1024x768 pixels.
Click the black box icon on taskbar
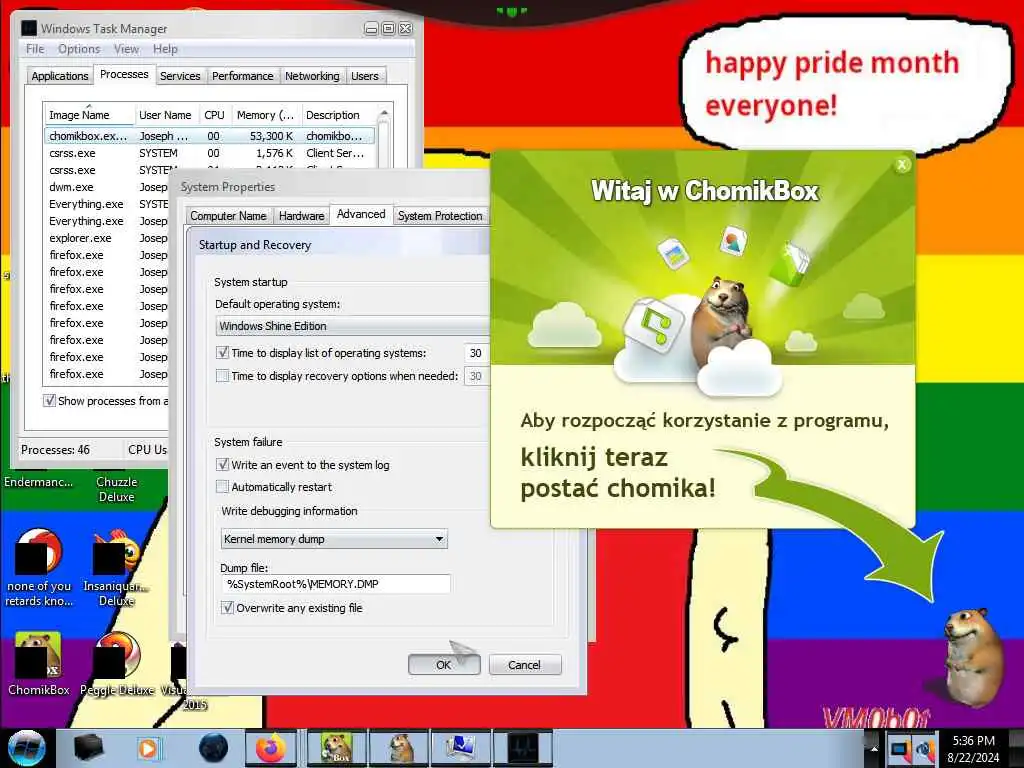tap(89, 748)
